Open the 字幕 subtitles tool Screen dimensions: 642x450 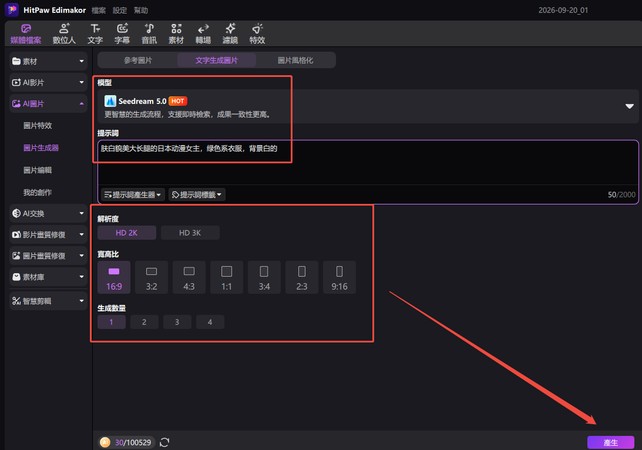pos(122,34)
